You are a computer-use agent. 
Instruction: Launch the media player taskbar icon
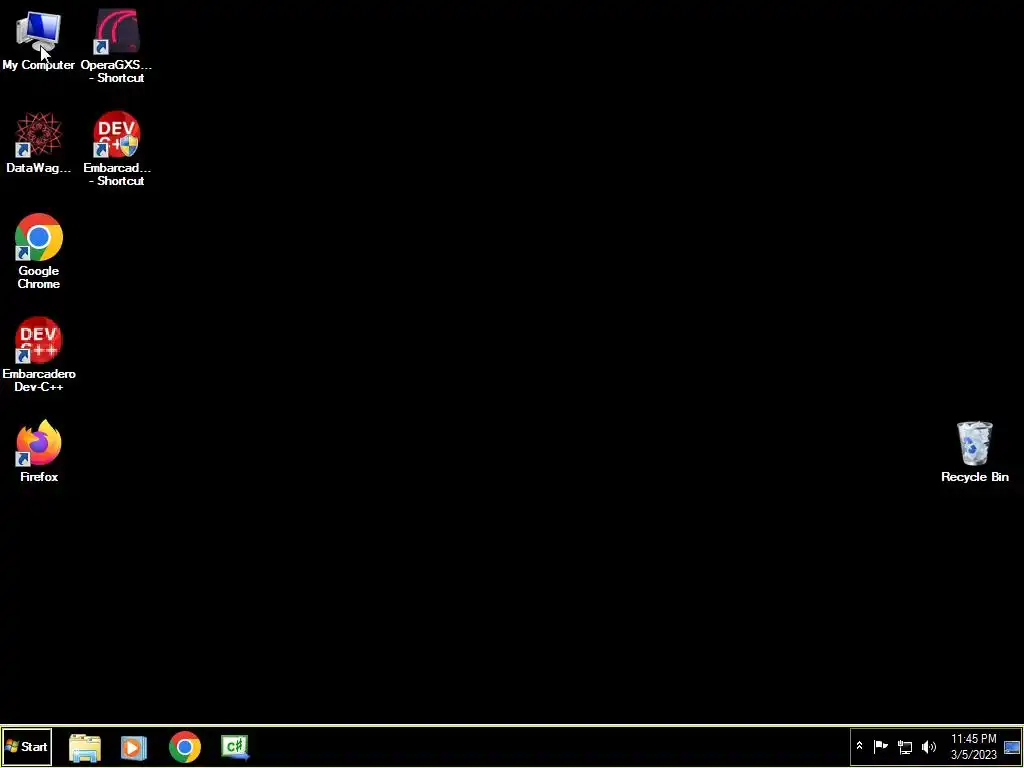click(x=134, y=747)
